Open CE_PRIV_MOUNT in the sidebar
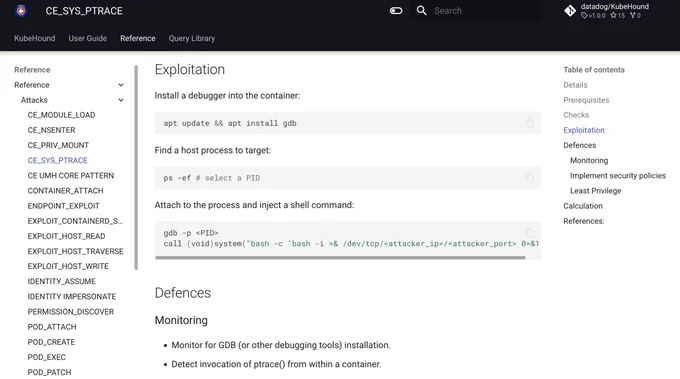Screen dimensions: 680x379 coord(58,145)
